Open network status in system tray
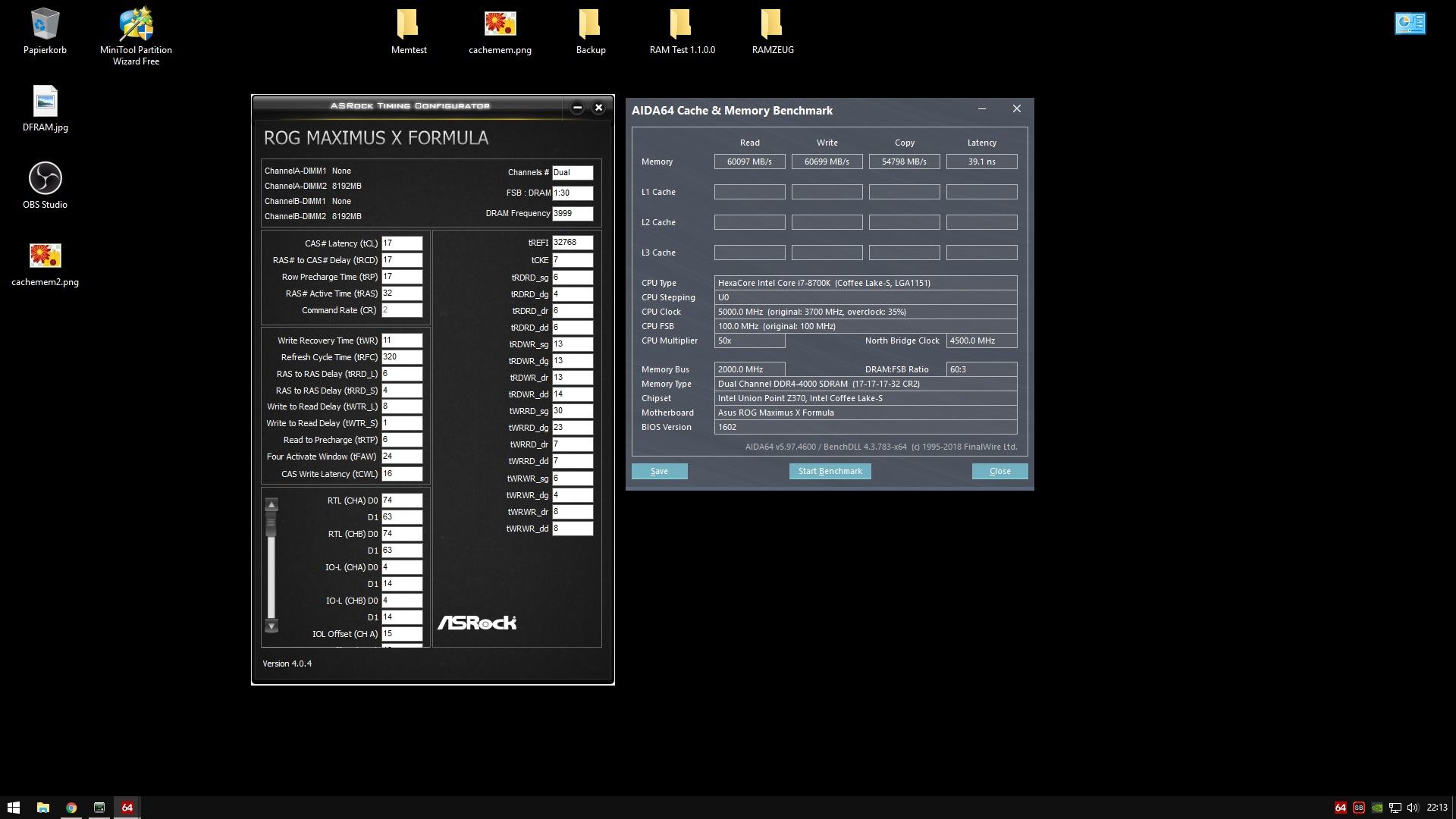This screenshot has width=1456, height=819. tap(1395, 808)
